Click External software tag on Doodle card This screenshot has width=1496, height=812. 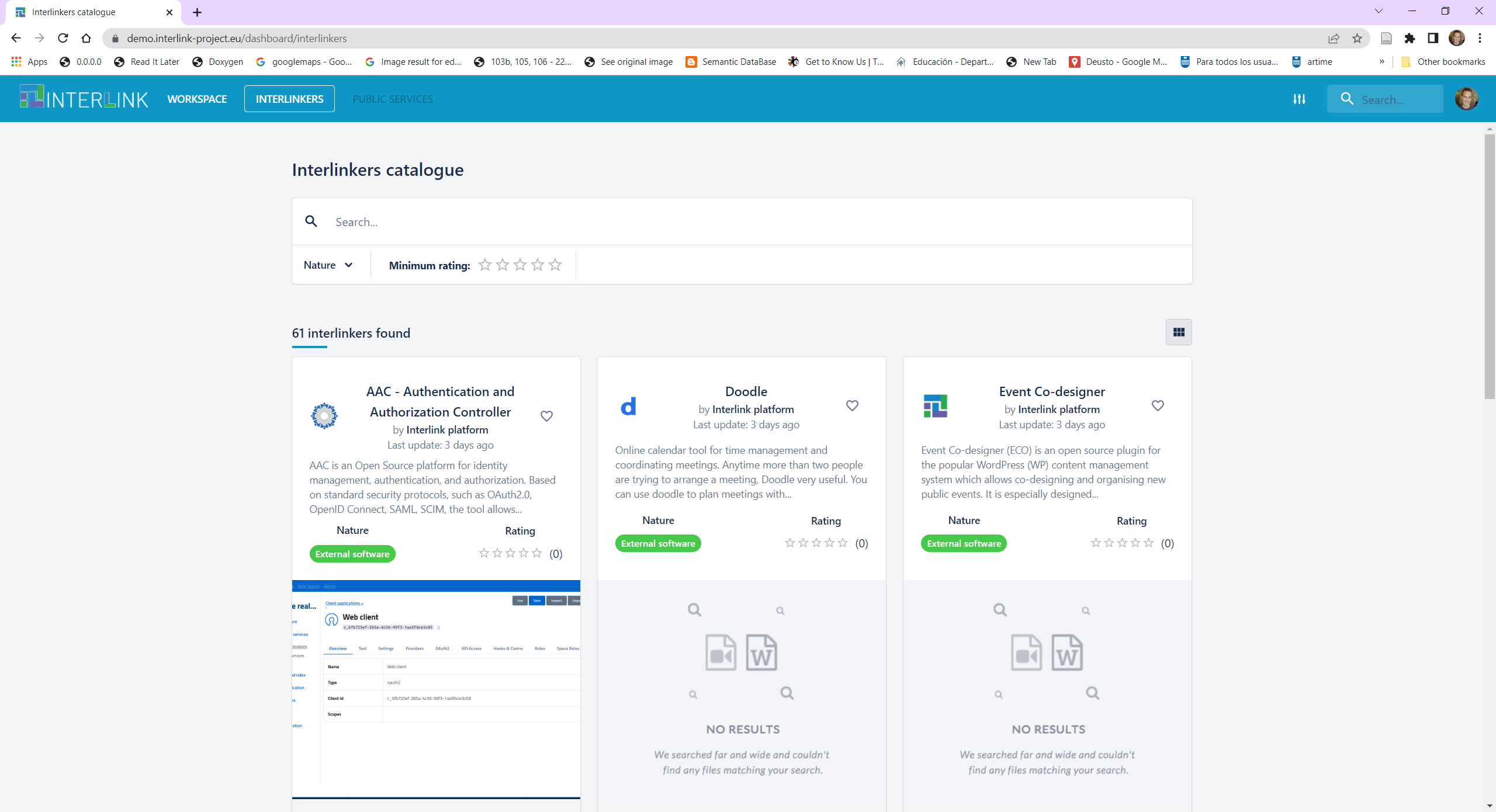pos(658,543)
